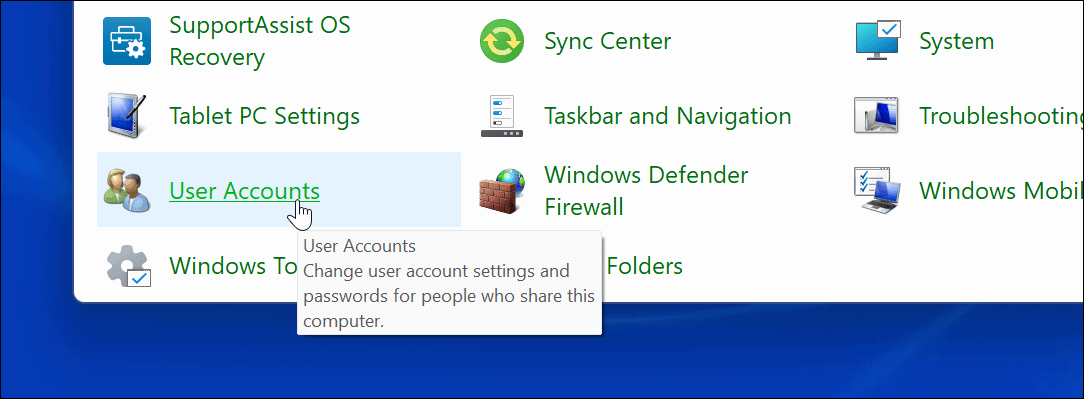
Task: Click the User Accounts people icon
Action: [x=127, y=190]
